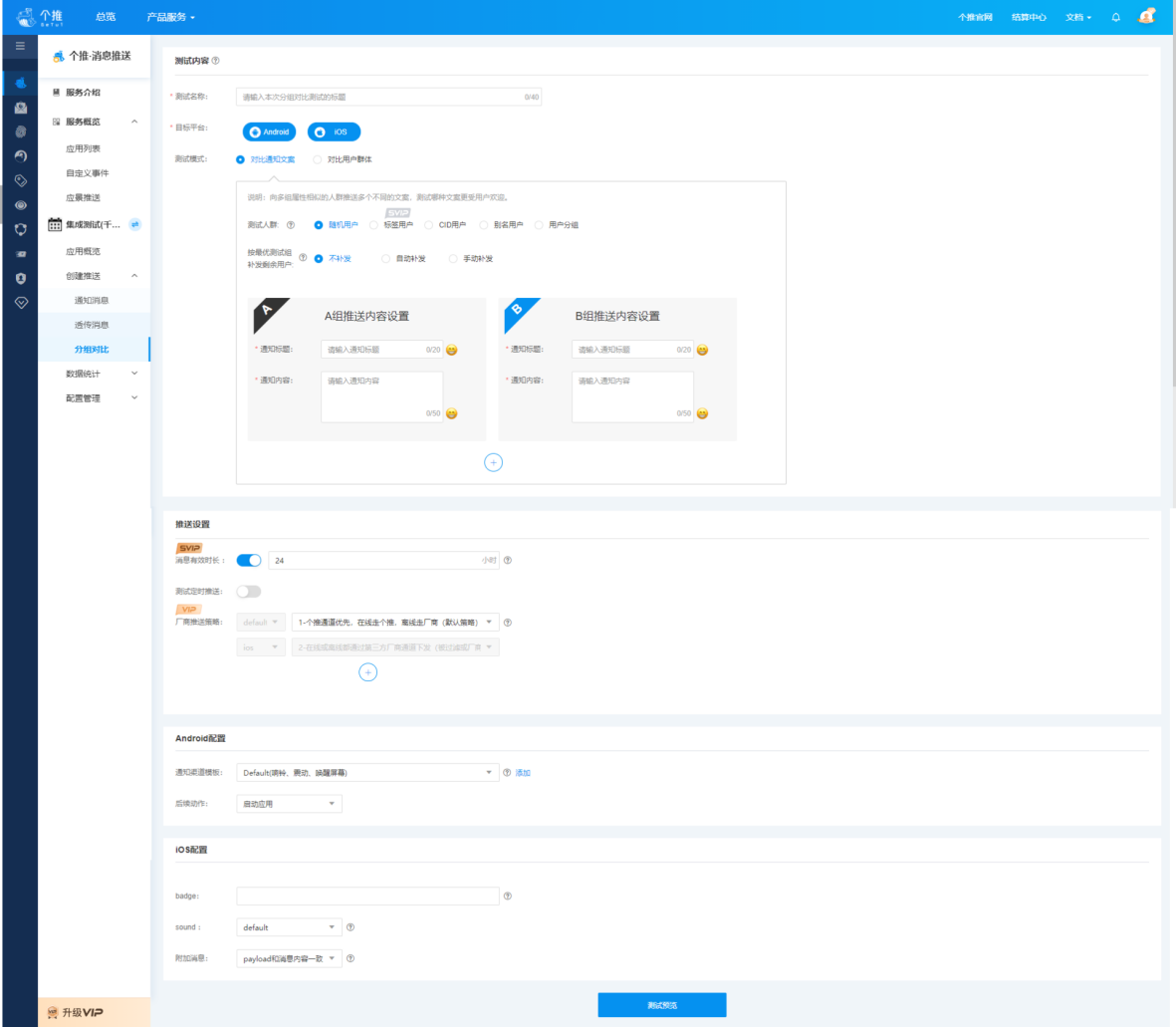Collapse the sidebar with the hamburger icon

(x=20, y=47)
